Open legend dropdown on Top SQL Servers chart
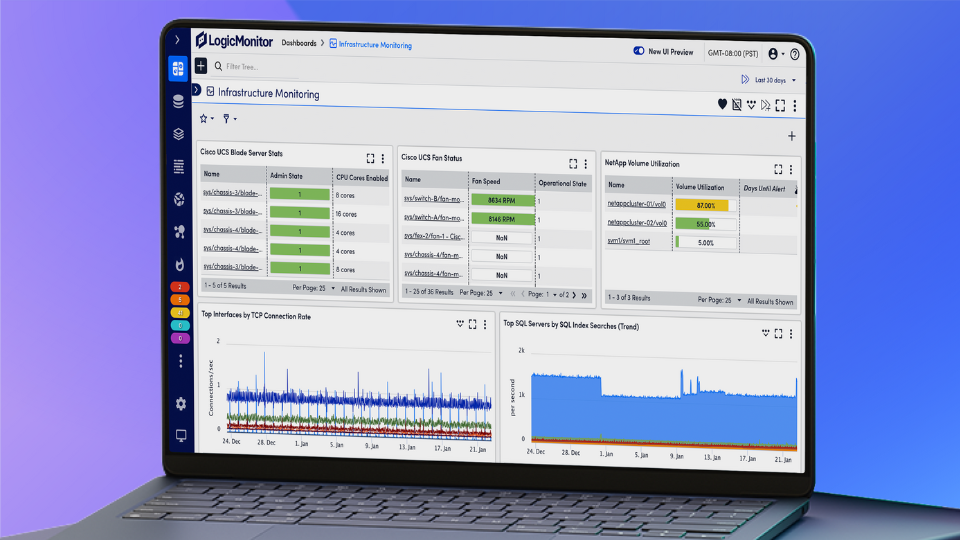 (x=765, y=332)
